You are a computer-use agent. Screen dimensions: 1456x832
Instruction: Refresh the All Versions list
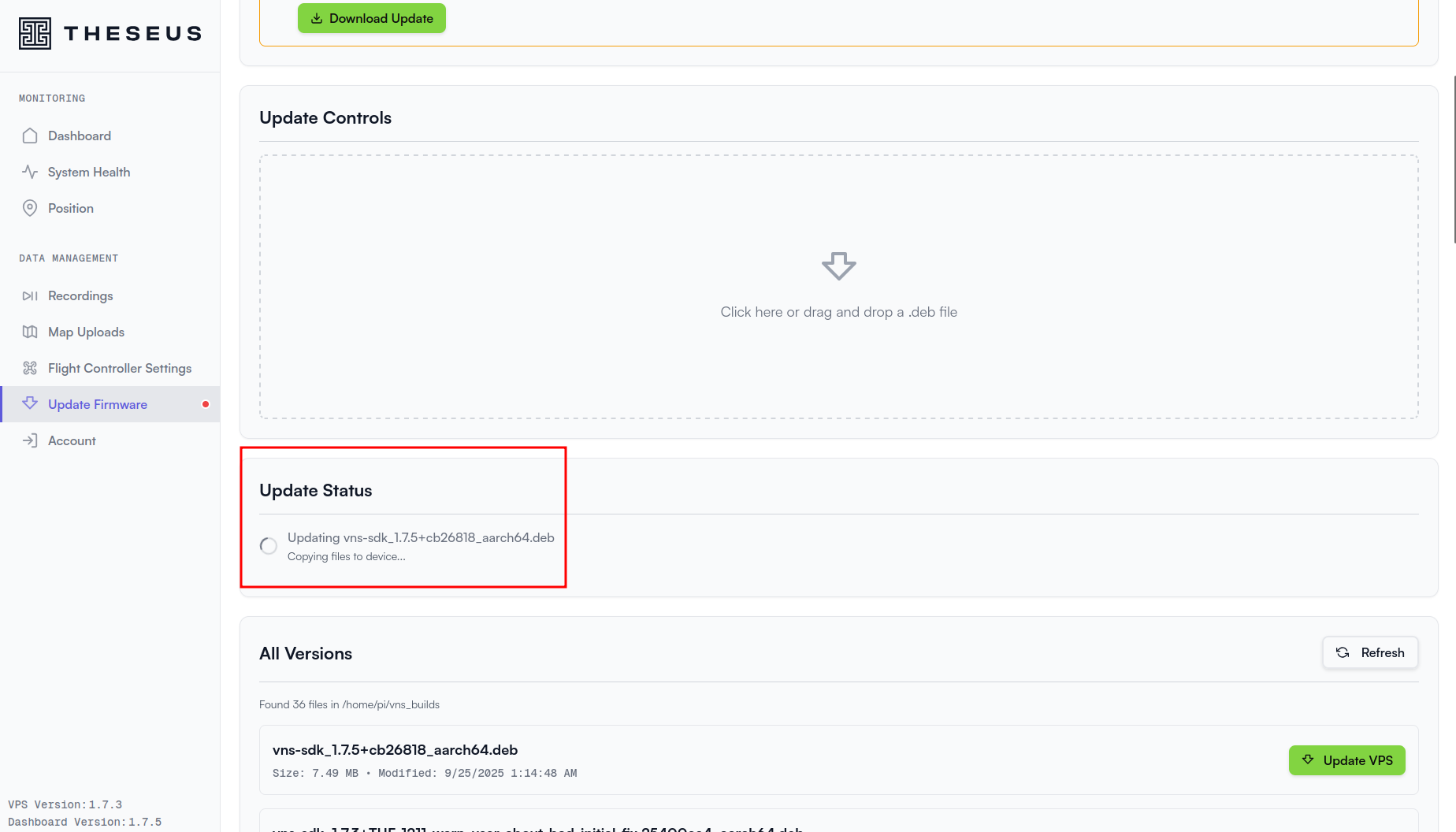click(x=1369, y=653)
